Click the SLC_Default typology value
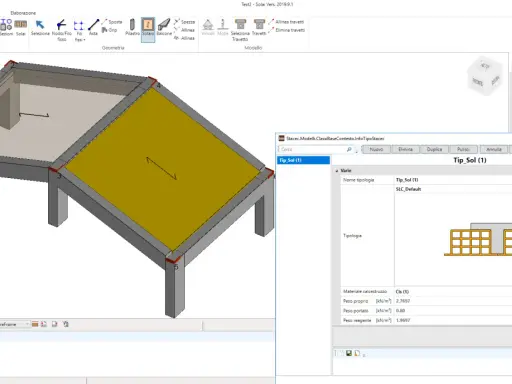 (x=408, y=189)
